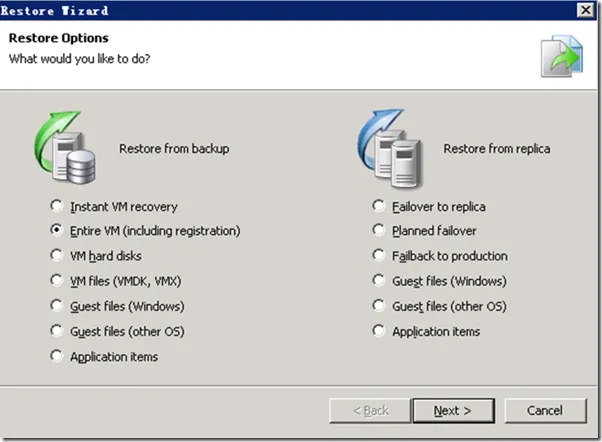Choose backup Guest files (other OS)

pyautogui.click(x=56, y=331)
